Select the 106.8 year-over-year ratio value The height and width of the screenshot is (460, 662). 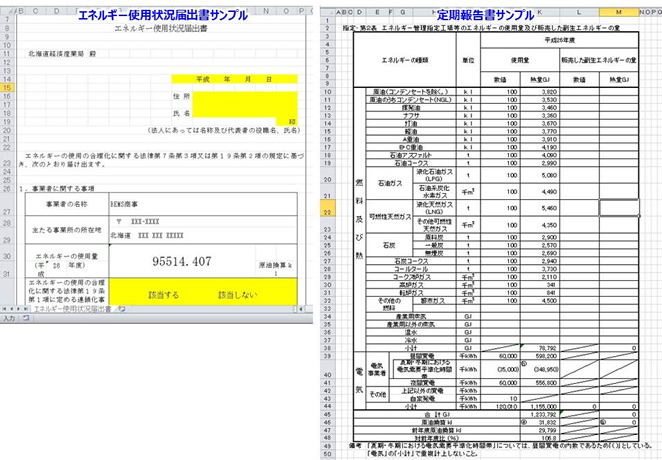coord(540,438)
